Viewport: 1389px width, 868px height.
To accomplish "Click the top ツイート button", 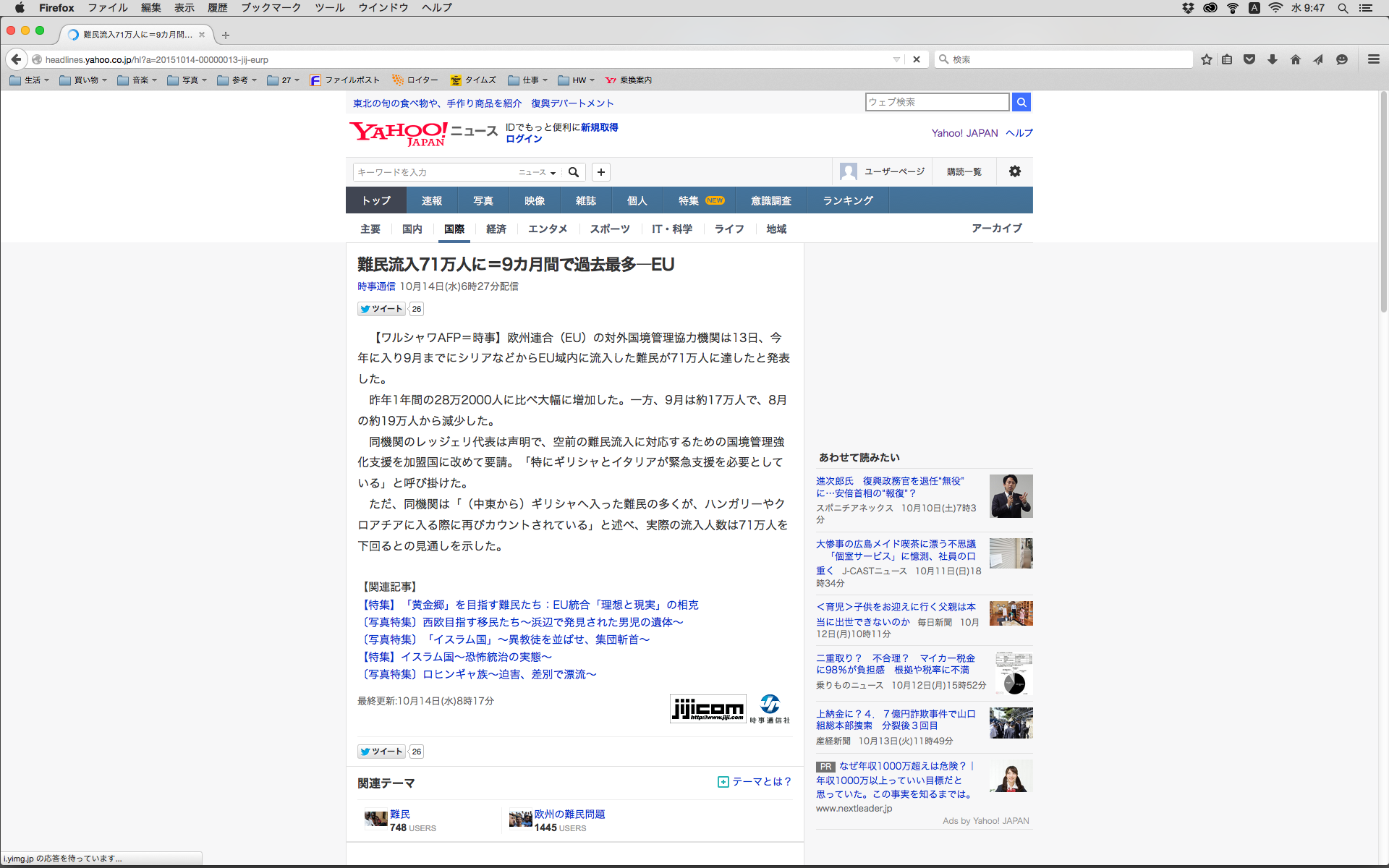I will [381, 309].
